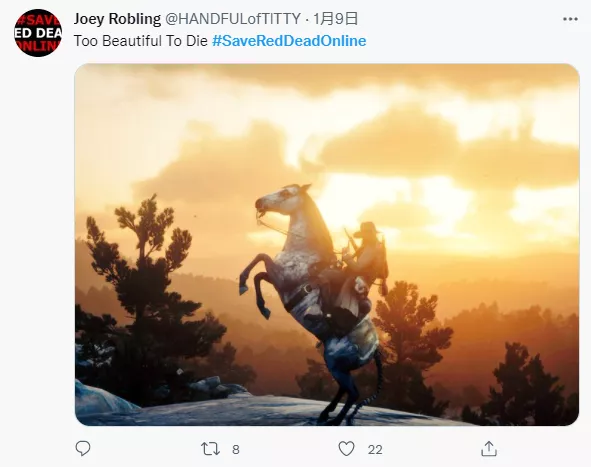Click the snowy rock ledge under the horse
This screenshot has height=467, width=591.
pos(264,411)
